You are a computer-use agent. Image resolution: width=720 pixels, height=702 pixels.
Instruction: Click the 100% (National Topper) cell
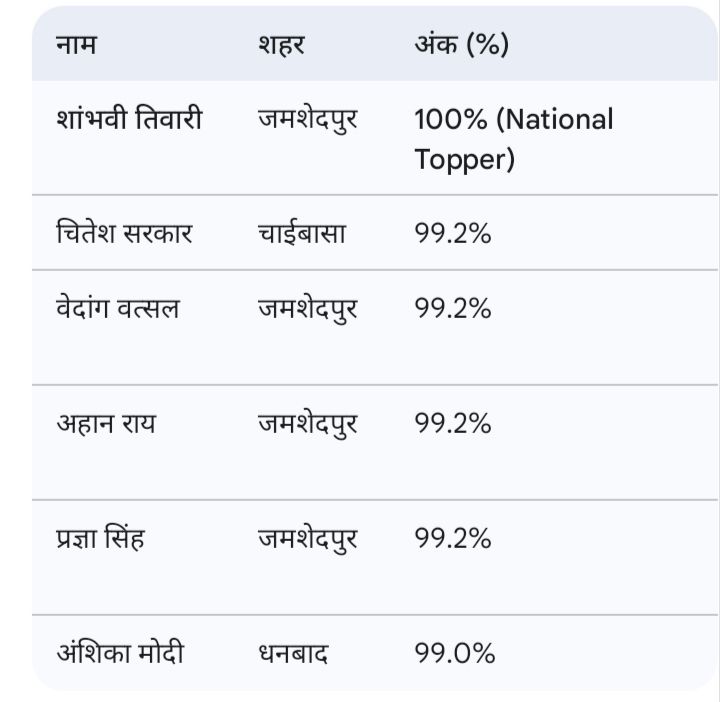tap(514, 139)
